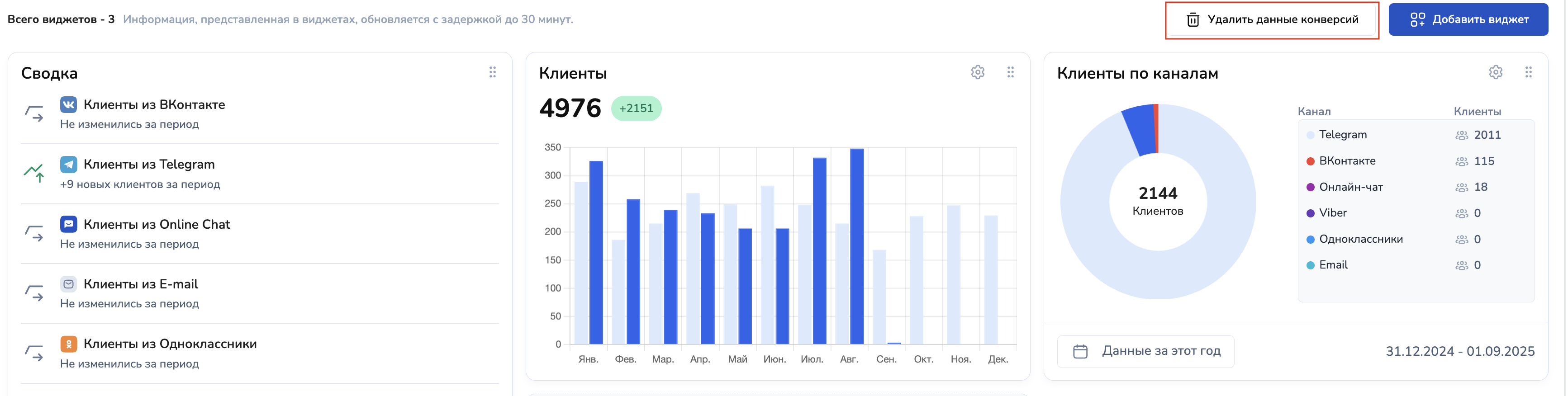Click the Telegram icon in Сводка

tap(68, 164)
